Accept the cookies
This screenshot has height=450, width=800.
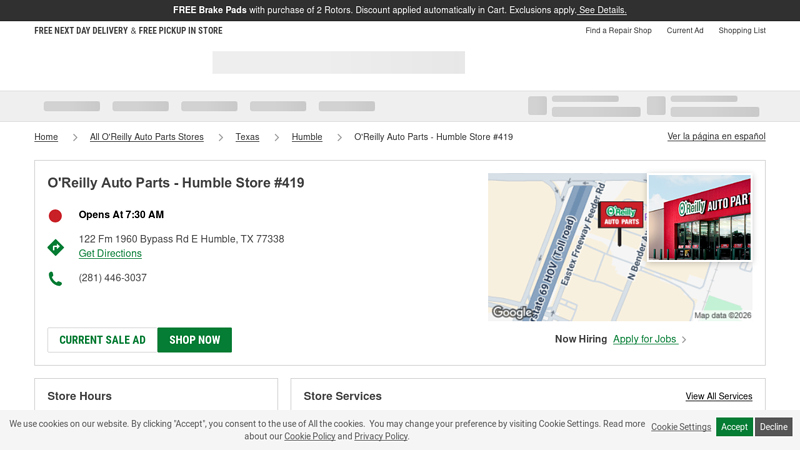pyautogui.click(x=734, y=427)
